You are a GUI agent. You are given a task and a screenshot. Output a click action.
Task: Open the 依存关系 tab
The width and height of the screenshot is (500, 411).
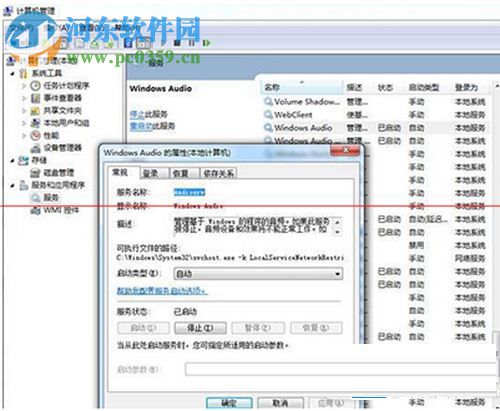[219, 173]
